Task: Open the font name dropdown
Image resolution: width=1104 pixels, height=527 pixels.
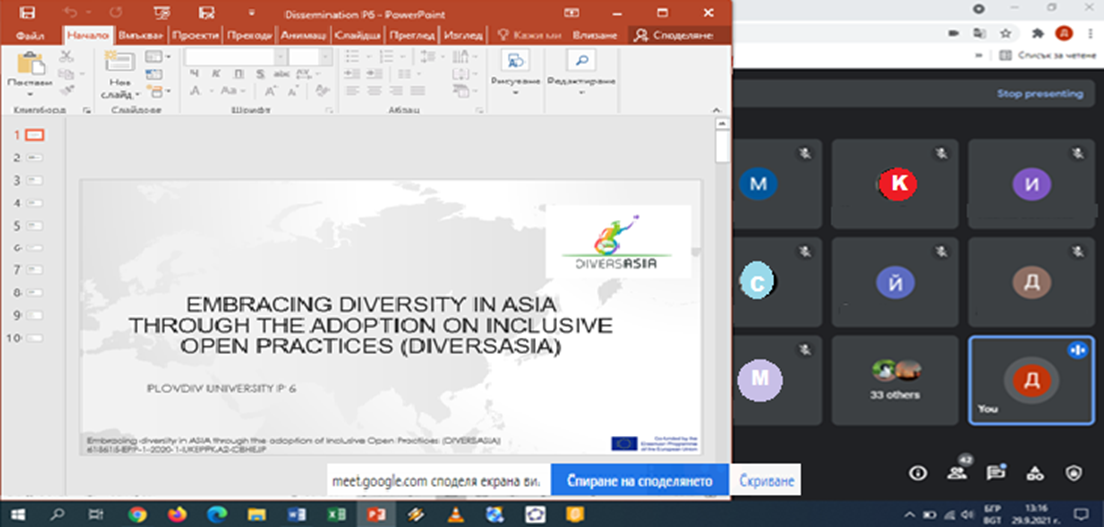Action: (280, 57)
